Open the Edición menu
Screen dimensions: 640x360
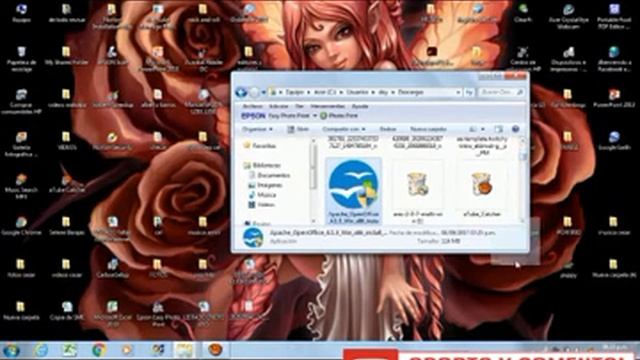(278, 106)
